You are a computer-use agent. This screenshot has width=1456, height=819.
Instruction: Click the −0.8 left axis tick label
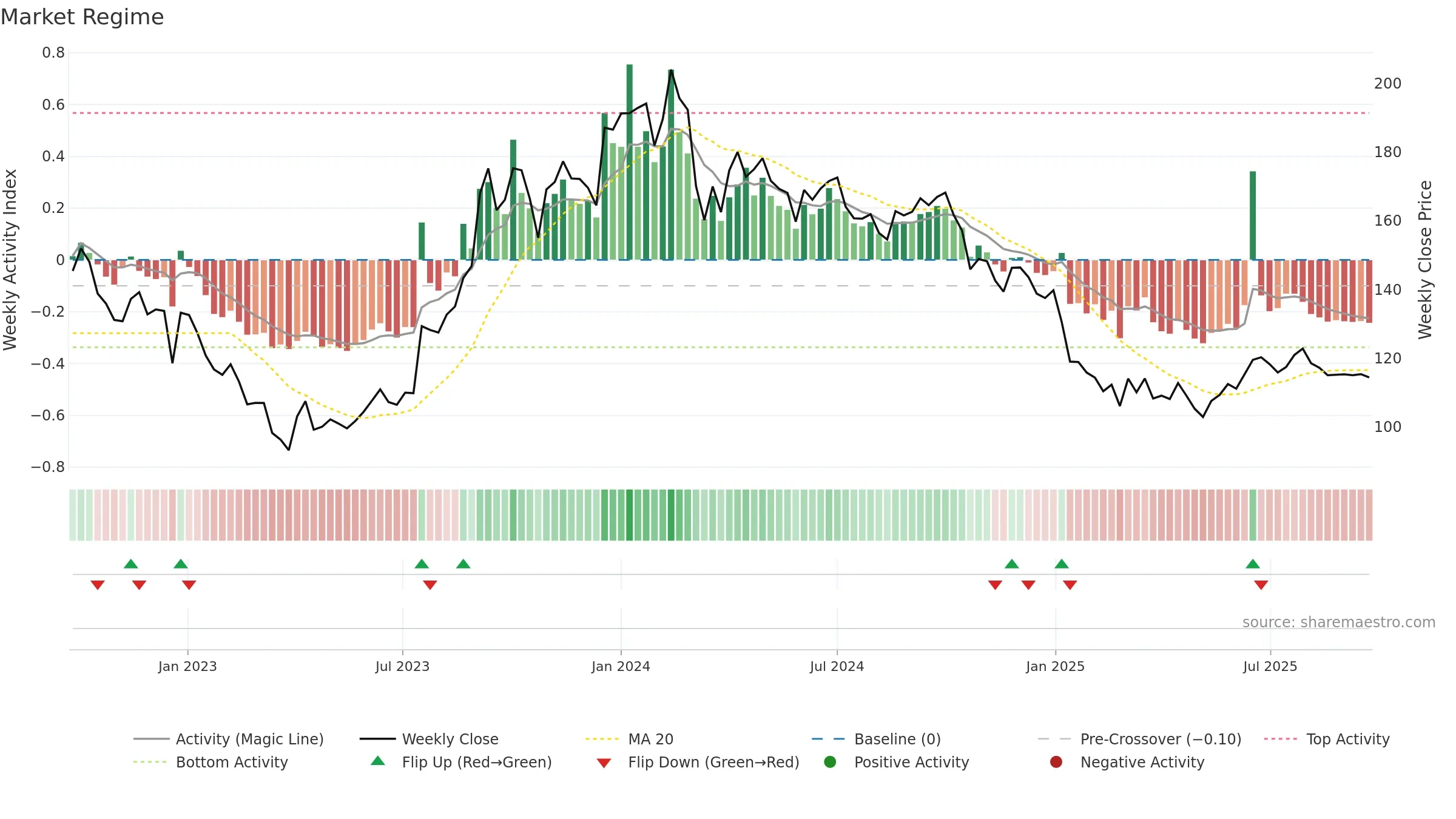(x=48, y=467)
